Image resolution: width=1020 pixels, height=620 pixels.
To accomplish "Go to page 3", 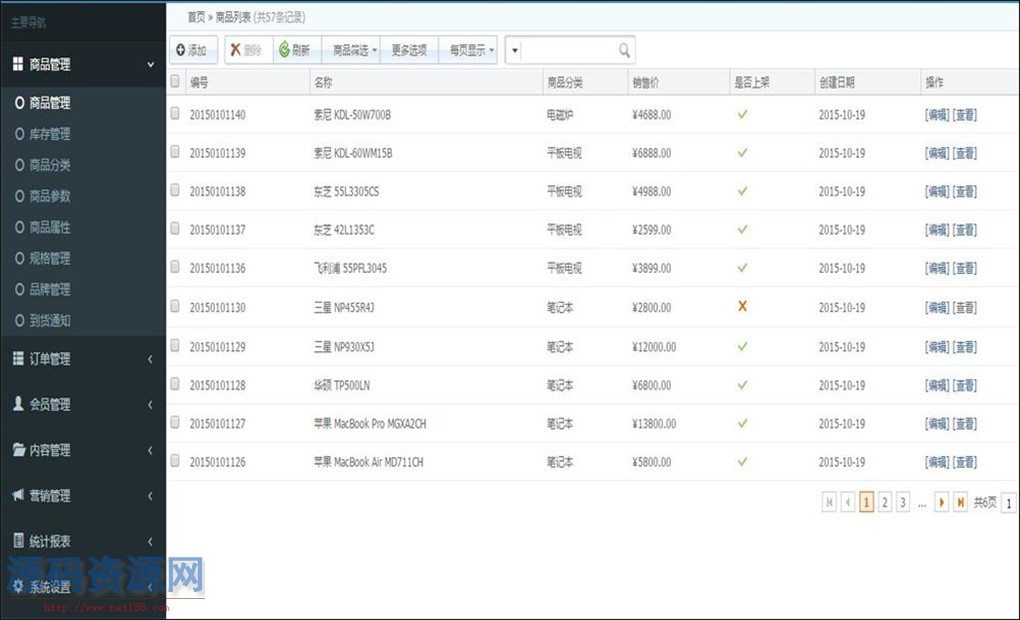I will click(x=903, y=502).
